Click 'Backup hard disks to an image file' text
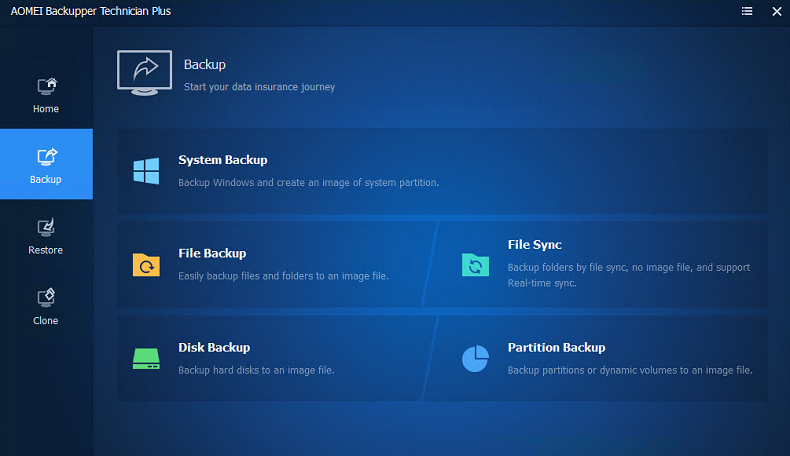The width and height of the screenshot is (790, 456). [256, 370]
